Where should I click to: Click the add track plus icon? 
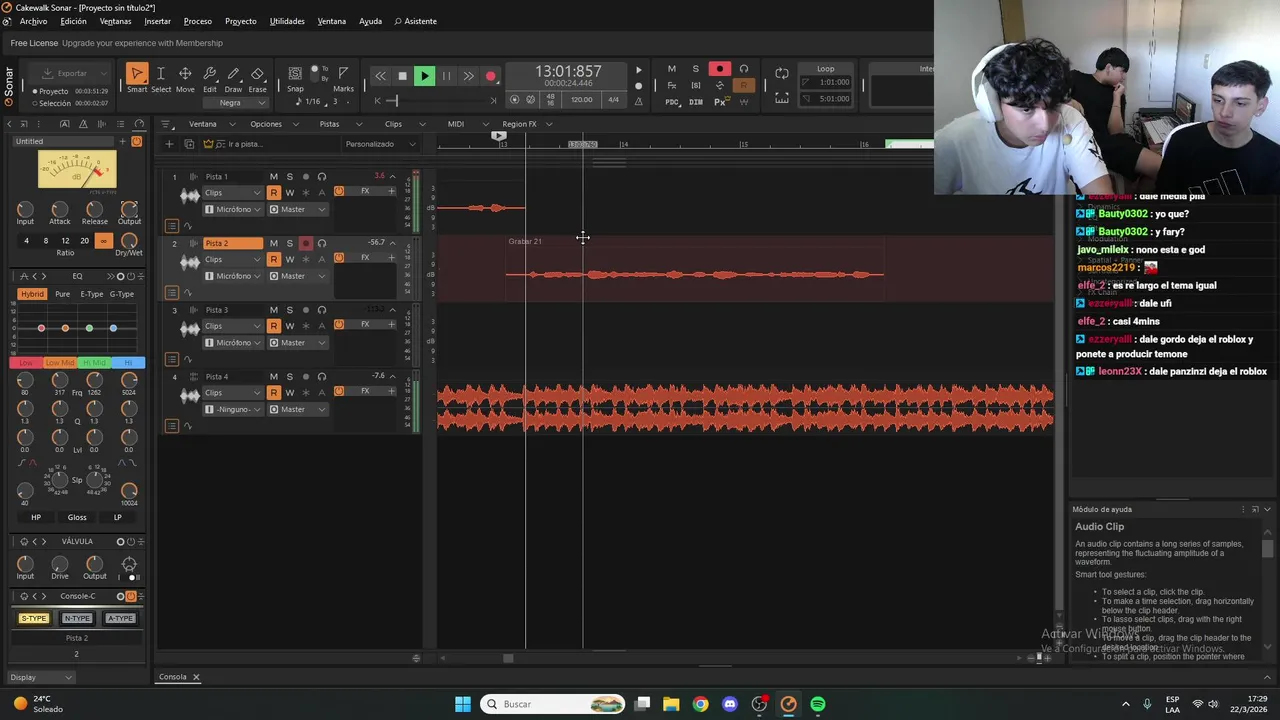[x=169, y=144]
